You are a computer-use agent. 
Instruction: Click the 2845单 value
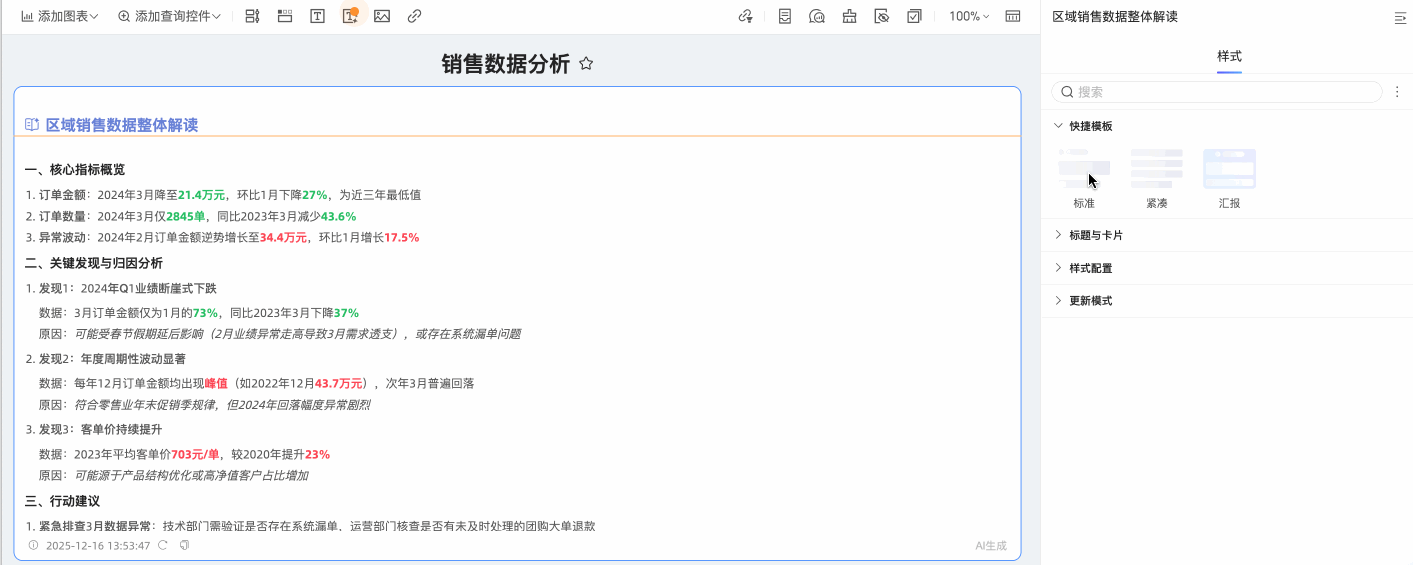tap(185, 216)
